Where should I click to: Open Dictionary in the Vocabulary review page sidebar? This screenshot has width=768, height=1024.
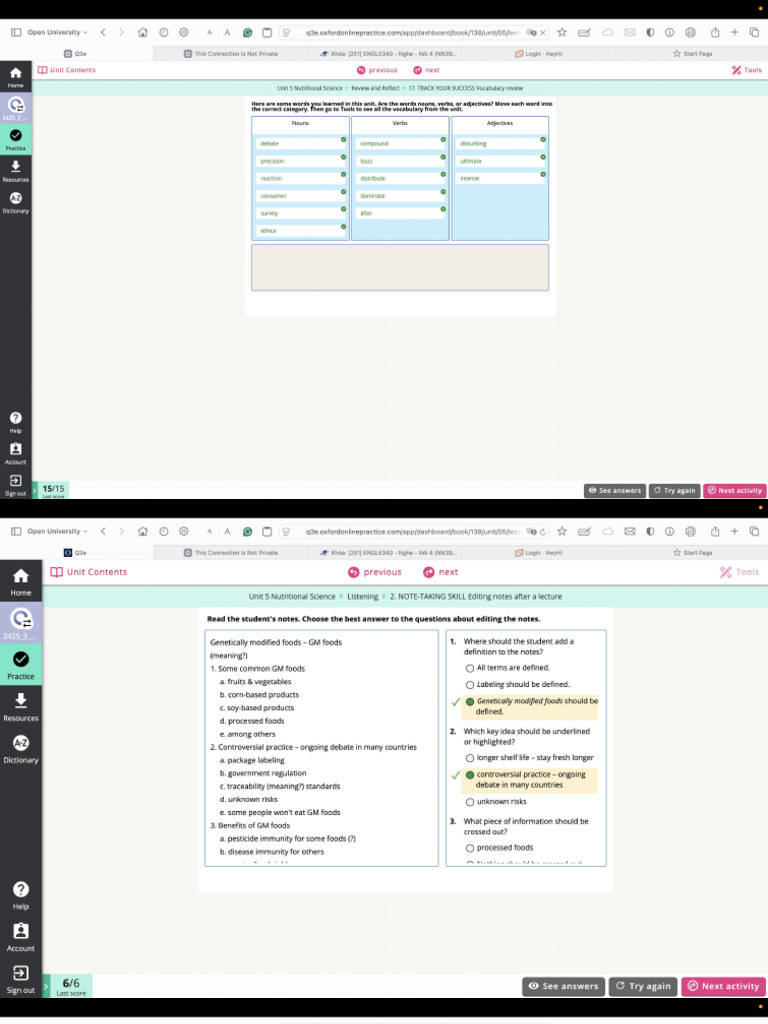pos(16,202)
